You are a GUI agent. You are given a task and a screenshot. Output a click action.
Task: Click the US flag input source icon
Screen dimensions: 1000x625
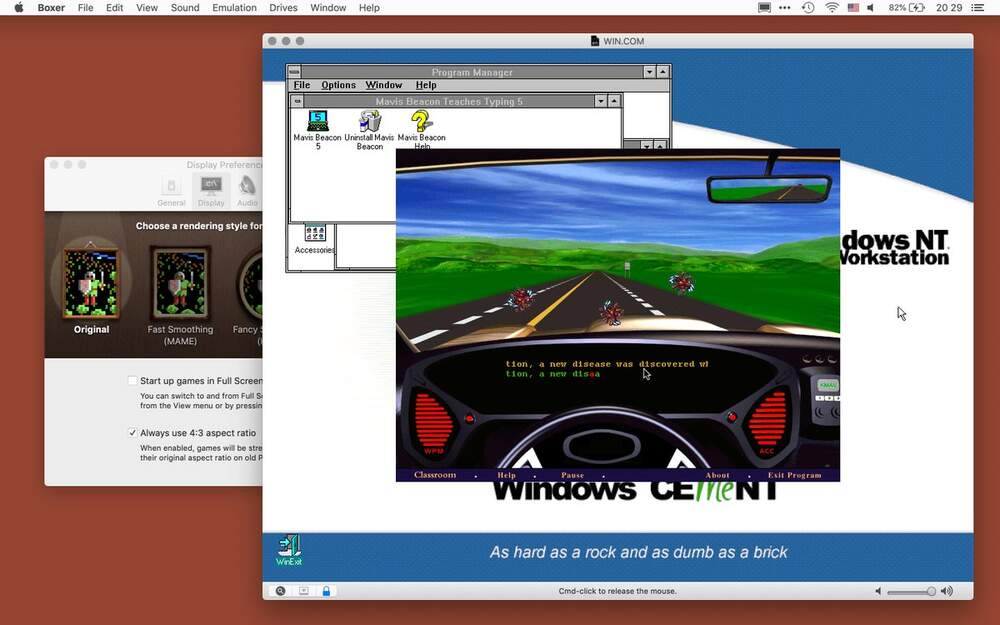point(853,8)
